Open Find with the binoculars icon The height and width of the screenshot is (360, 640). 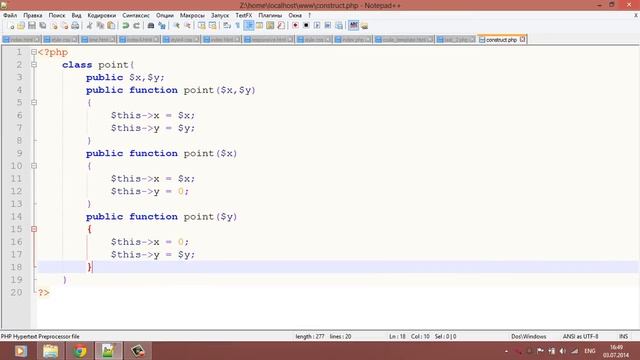pos(150,26)
